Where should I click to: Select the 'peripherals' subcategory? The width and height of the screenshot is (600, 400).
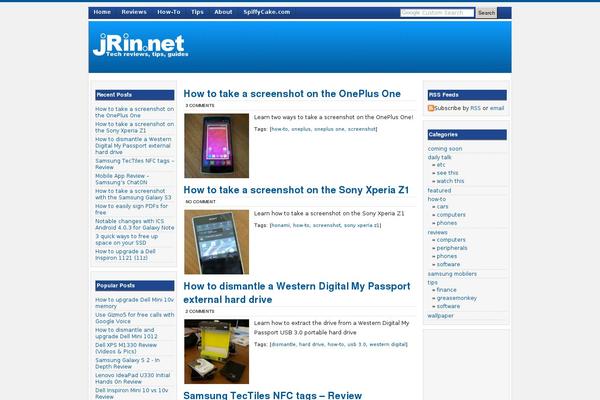pyautogui.click(x=452, y=248)
